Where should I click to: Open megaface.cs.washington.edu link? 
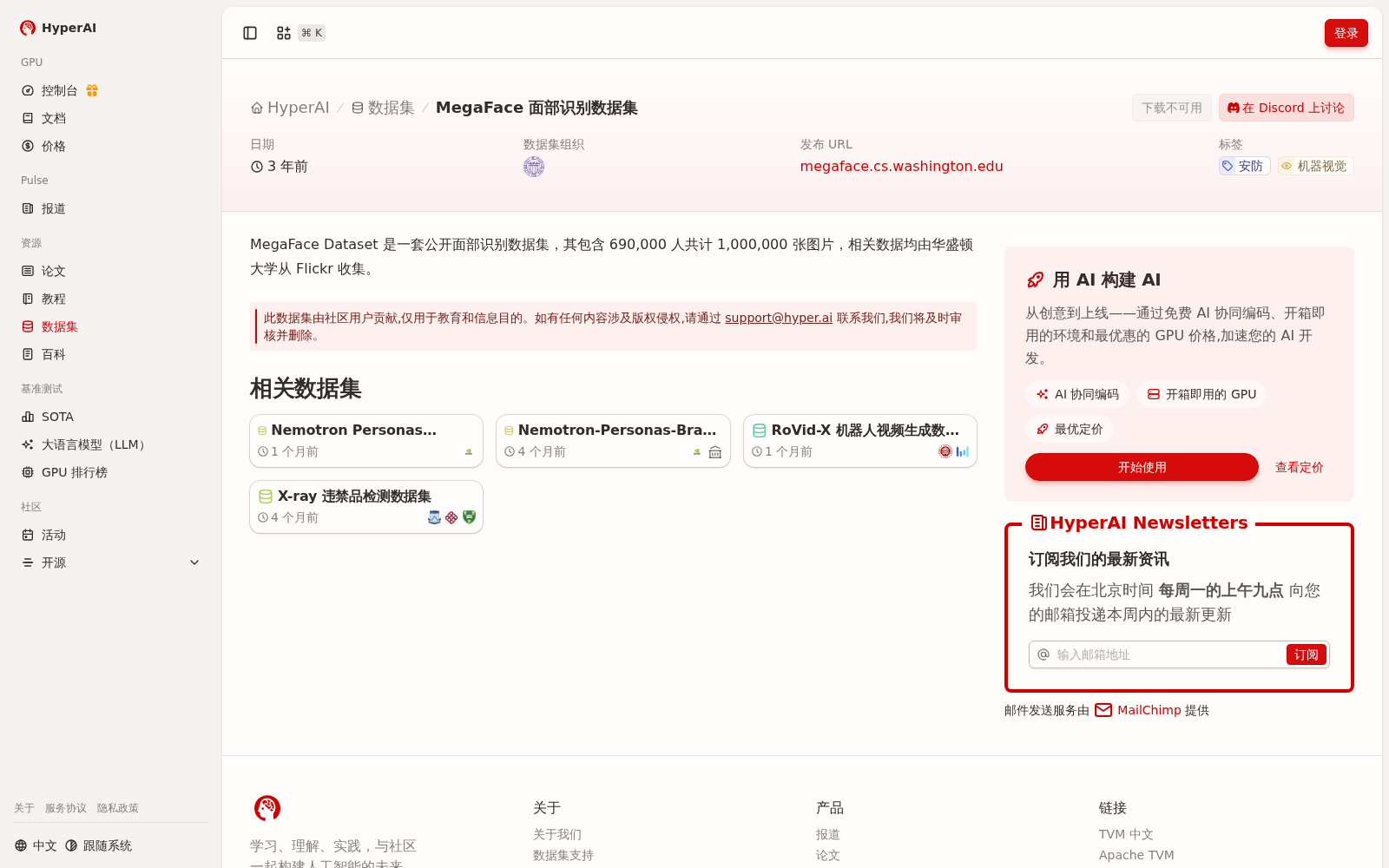click(901, 167)
